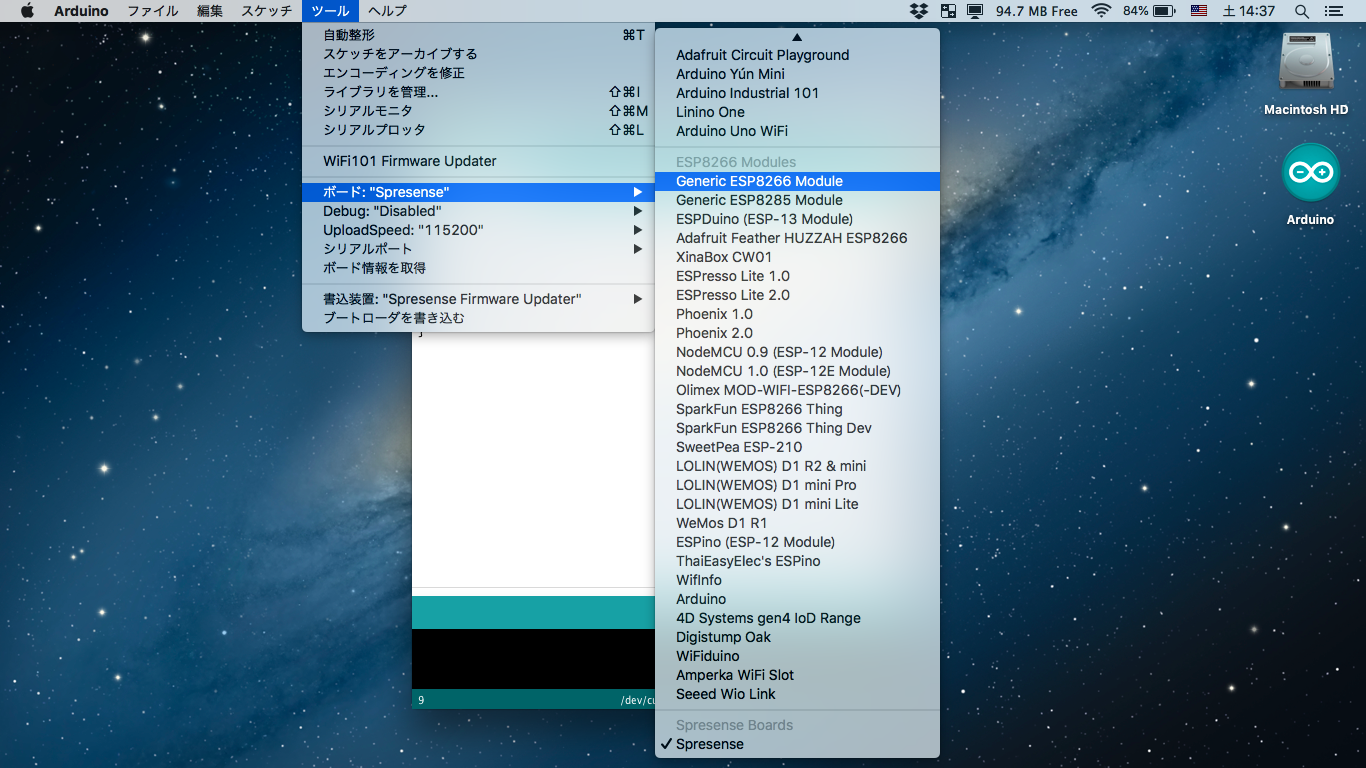Open the スケッチ menu

point(267,11)
